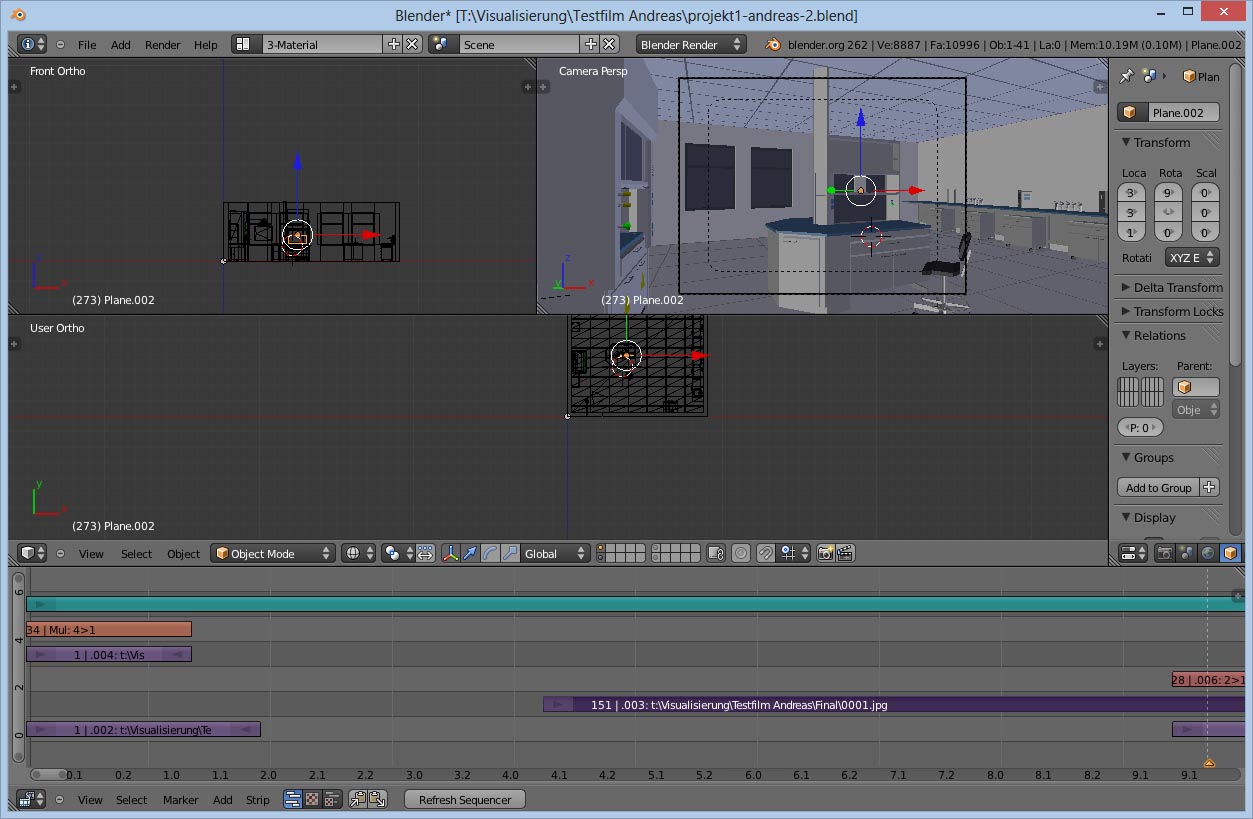Open the World properties tab icon
The image size is (1253, 819).
(x=1208, y=553)
